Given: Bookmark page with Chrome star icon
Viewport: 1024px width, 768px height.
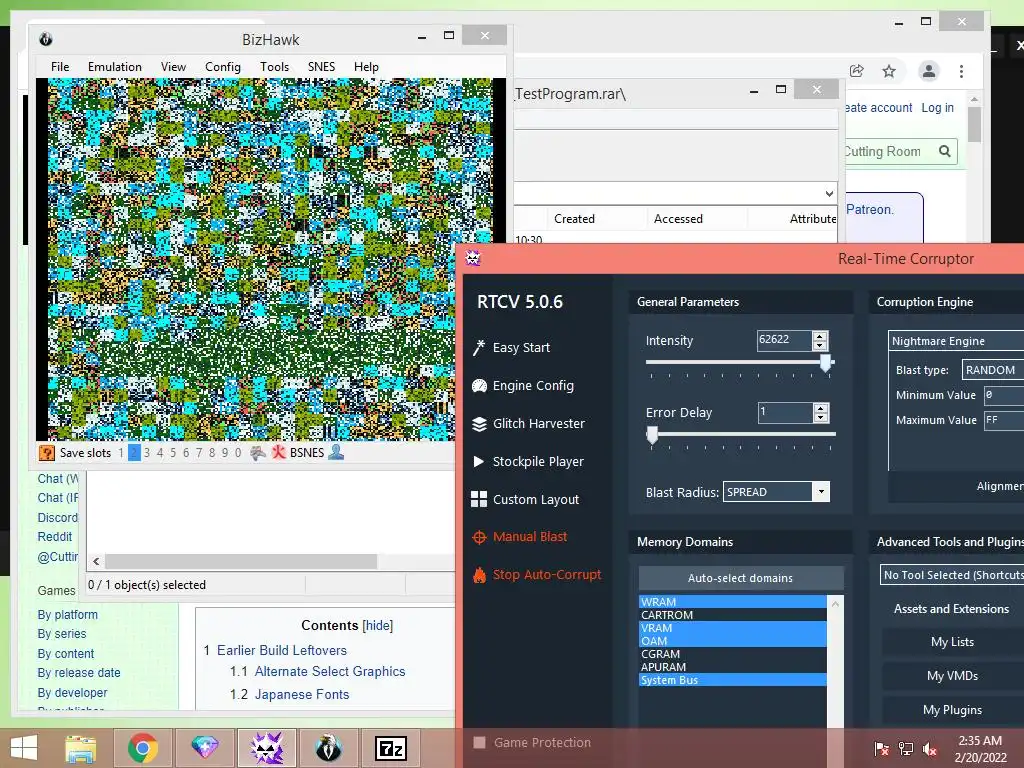Looking at the screenshot, I should click(x=889, y=71).
